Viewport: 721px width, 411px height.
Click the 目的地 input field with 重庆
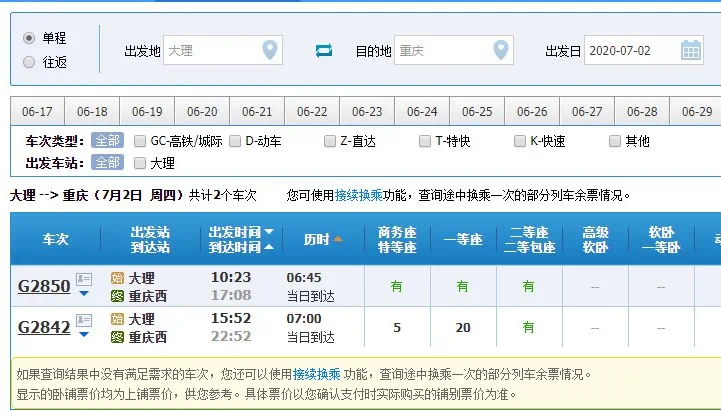coord(454,50)
